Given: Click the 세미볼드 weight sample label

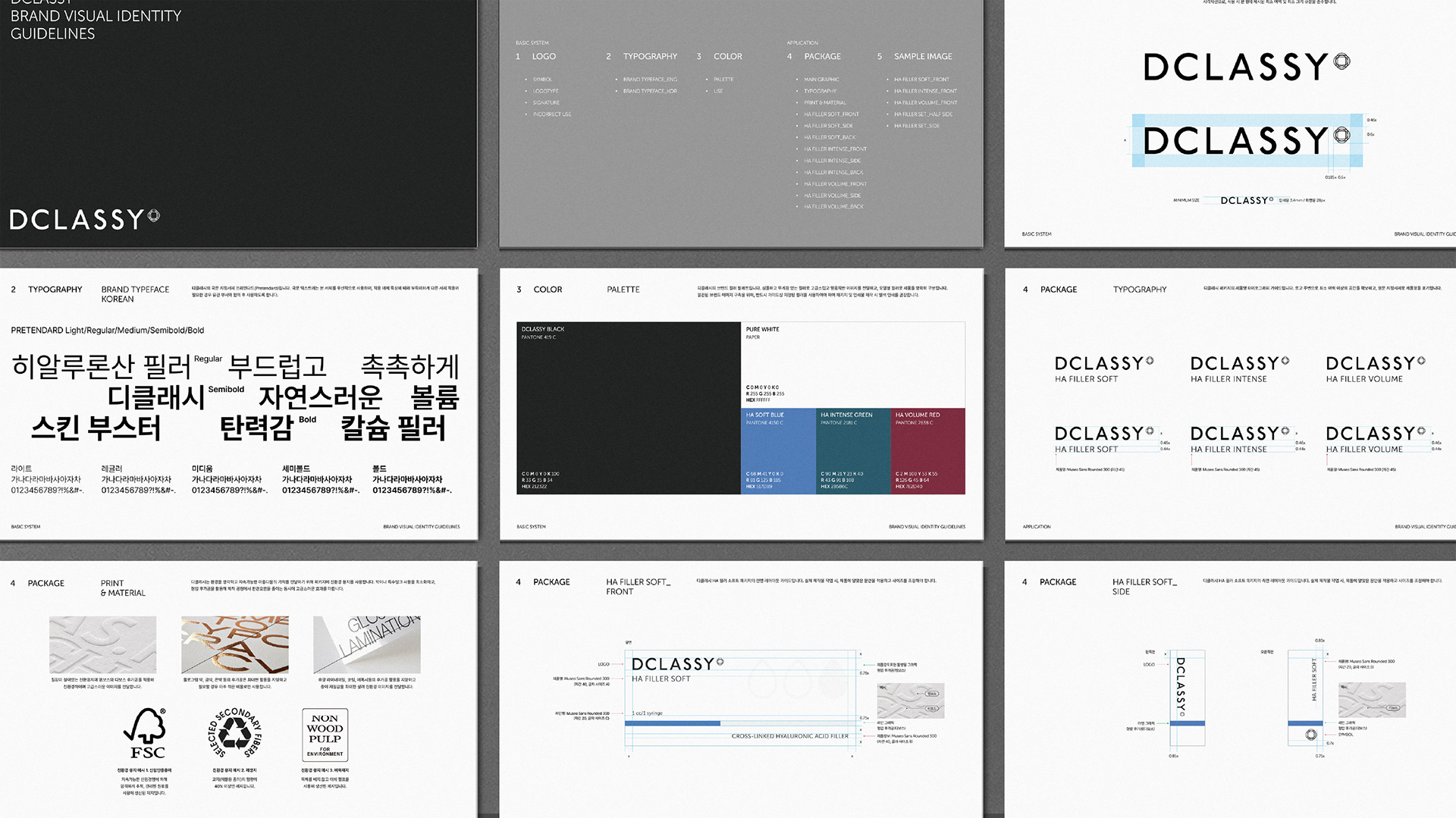Looking at the screenshot, I should click(296, 469).
